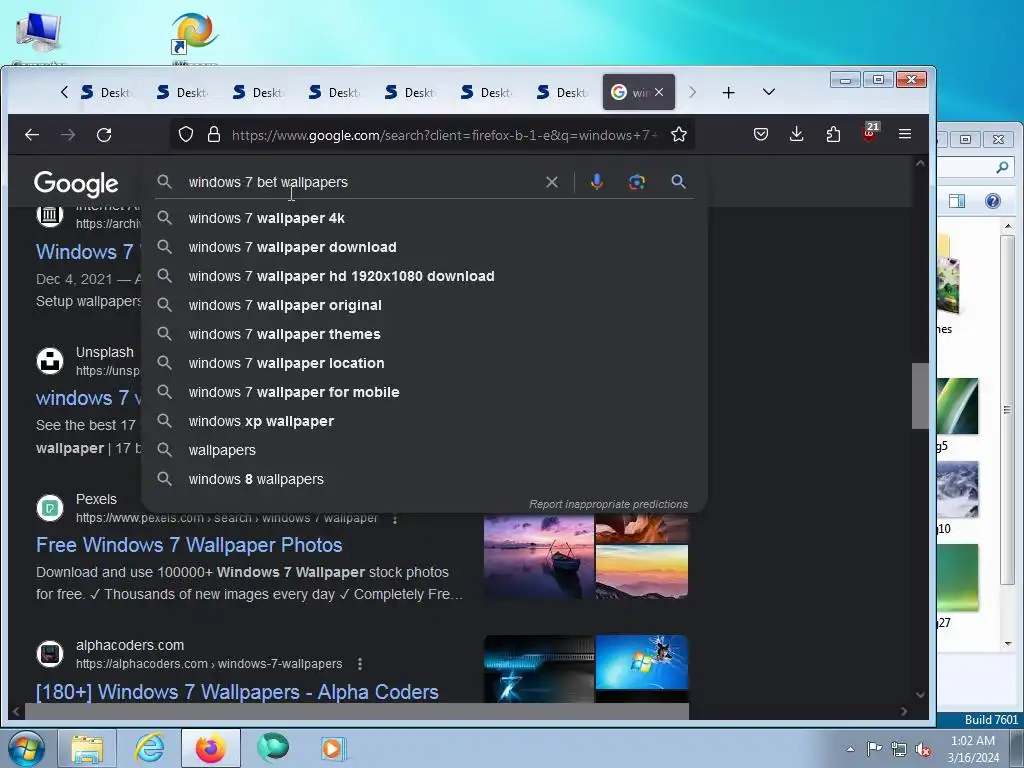Choose suggestion wallpaper hd 1920x1080 download
Viewport: 1024px width, 768px height.
pyautogui.click(x=424, y=276)
